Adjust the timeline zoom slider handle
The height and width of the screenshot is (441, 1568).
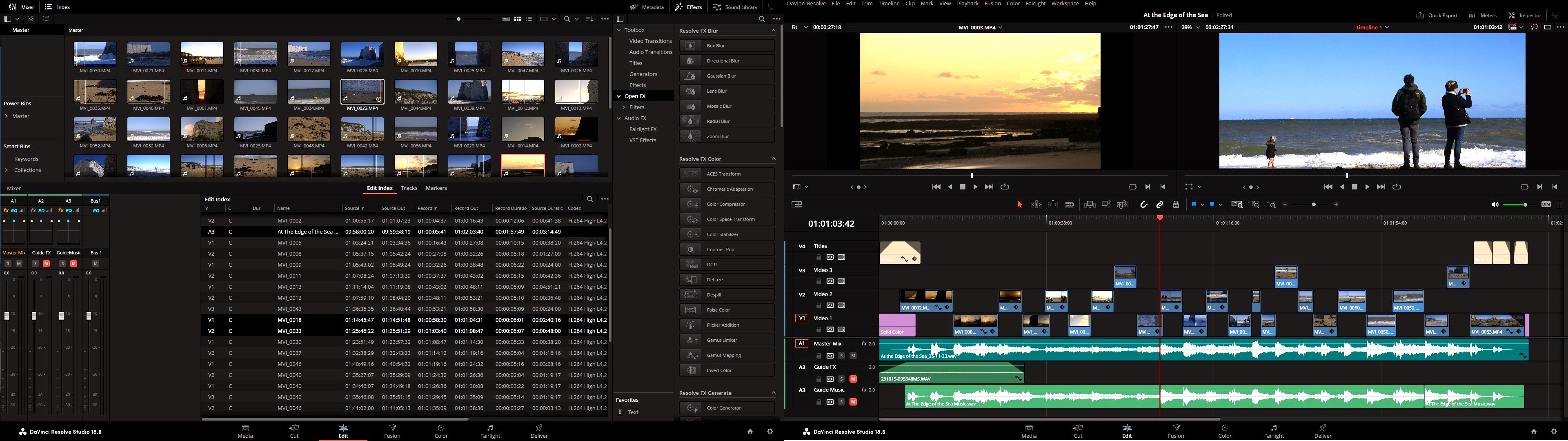[x=1314, y=205]
